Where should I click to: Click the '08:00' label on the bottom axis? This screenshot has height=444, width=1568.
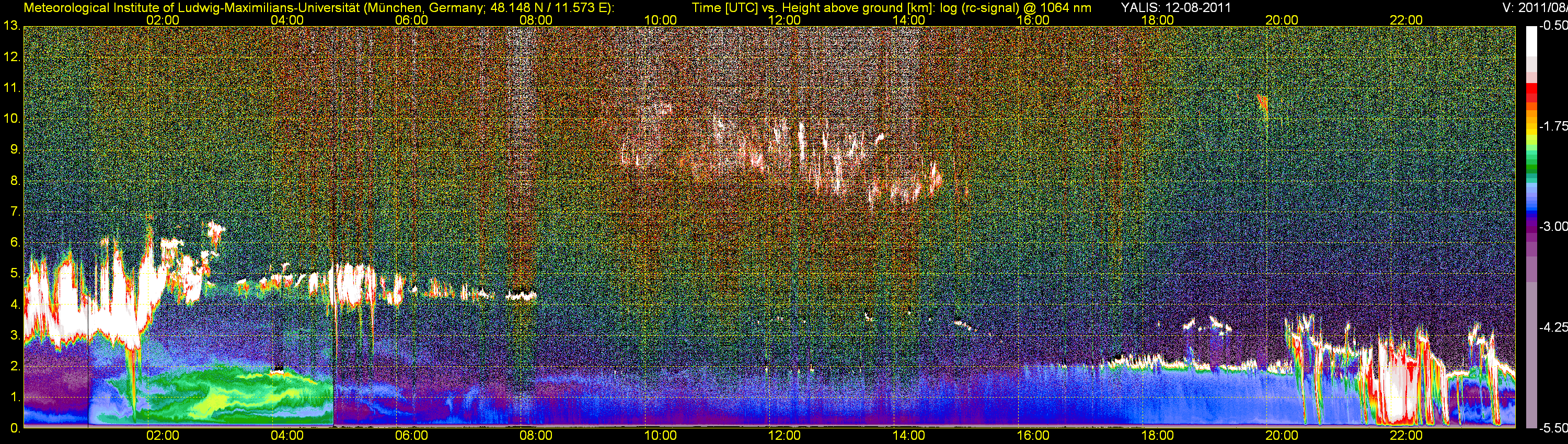tap(536, 436)
